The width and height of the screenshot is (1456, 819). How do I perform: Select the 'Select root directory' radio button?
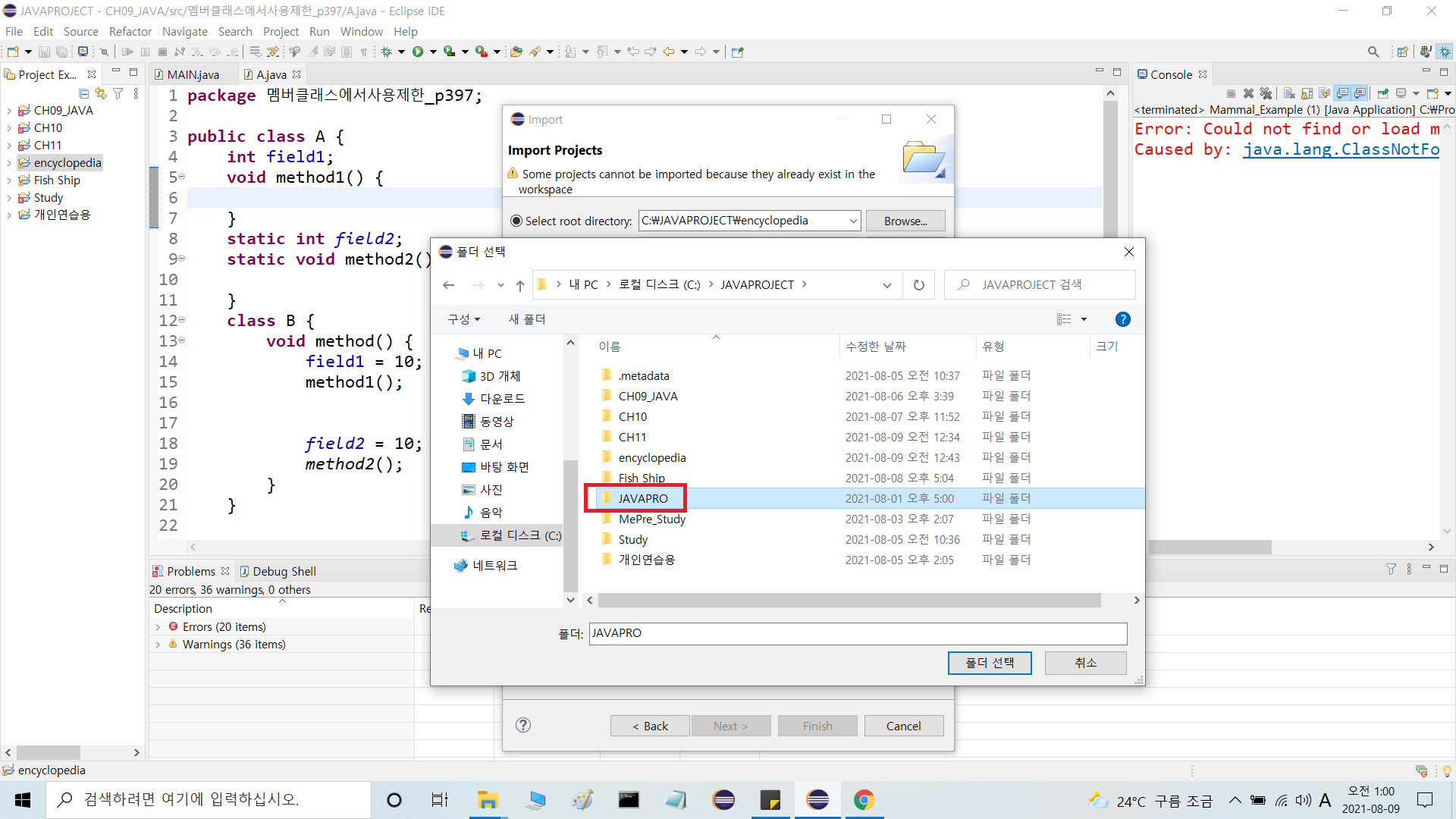click(x=516, y=221)
